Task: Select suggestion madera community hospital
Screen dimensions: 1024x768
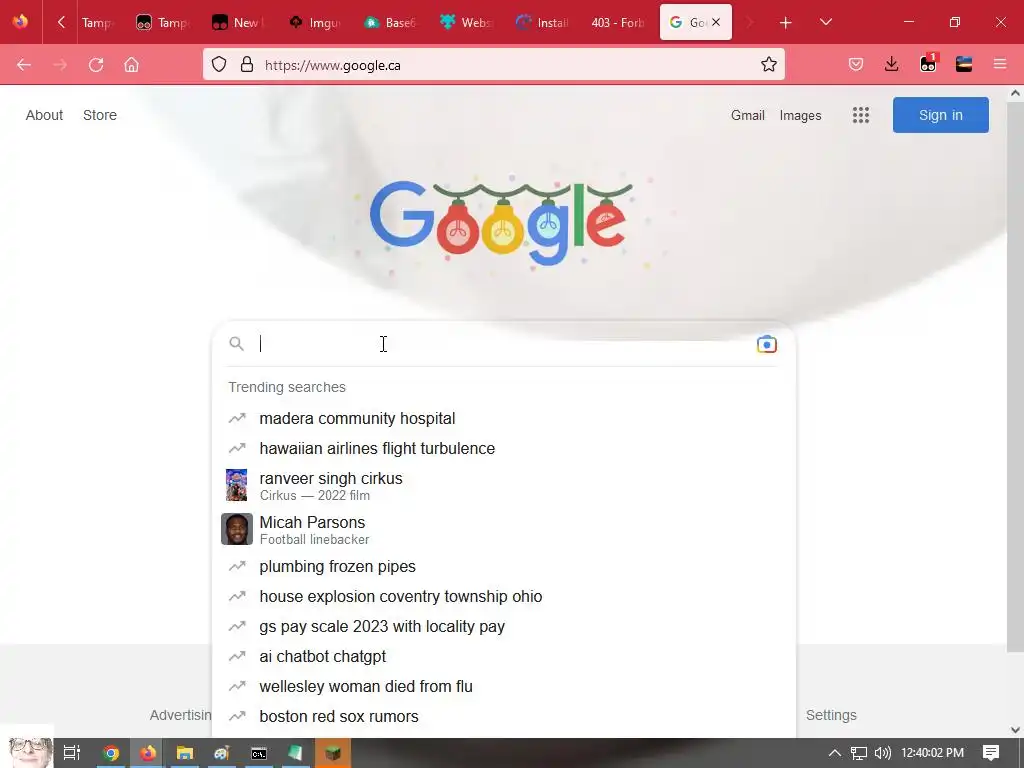Action: pos(504,418)
